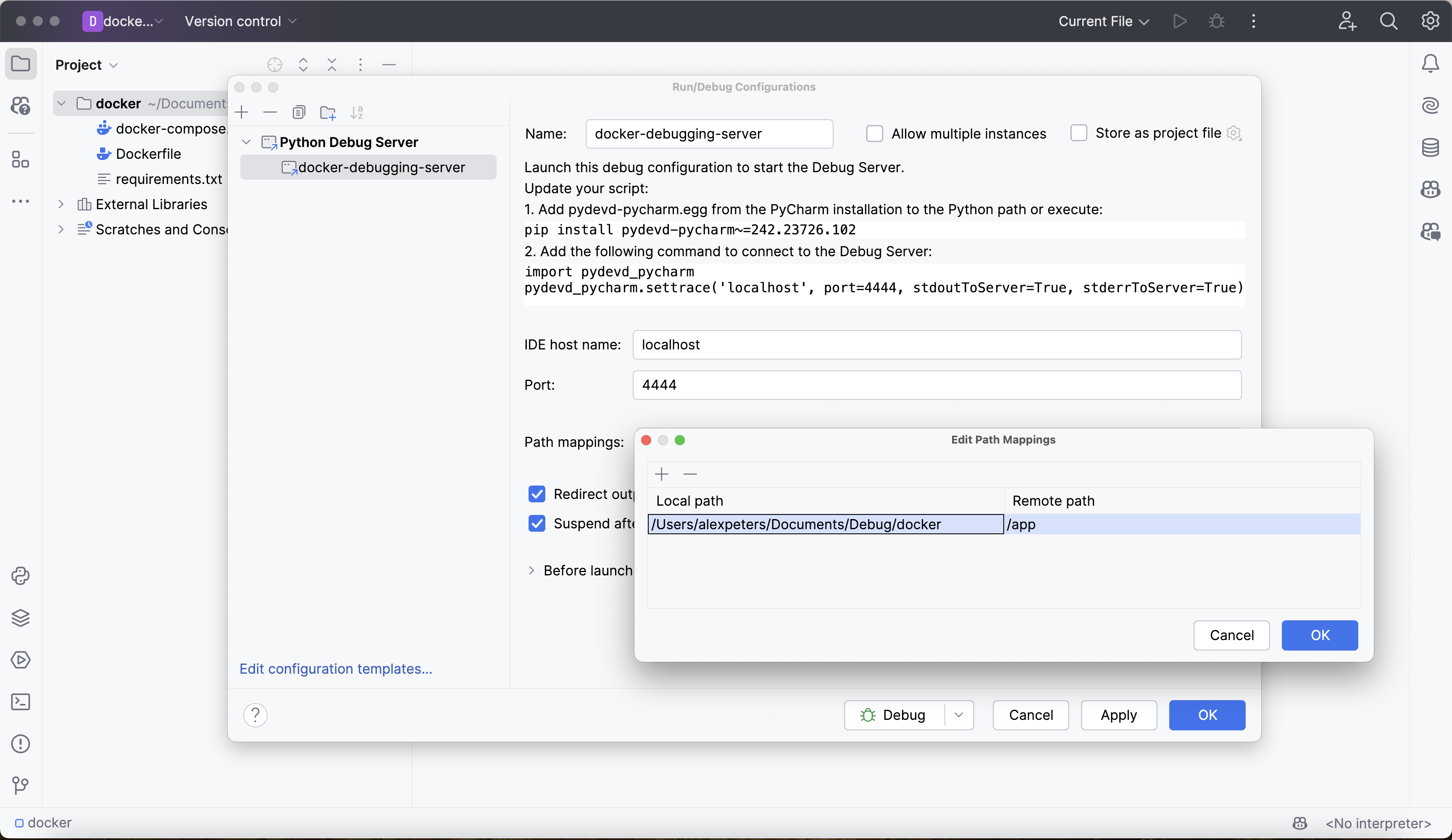Uncheck the Redirect output checkbox

tap(537, 494)
